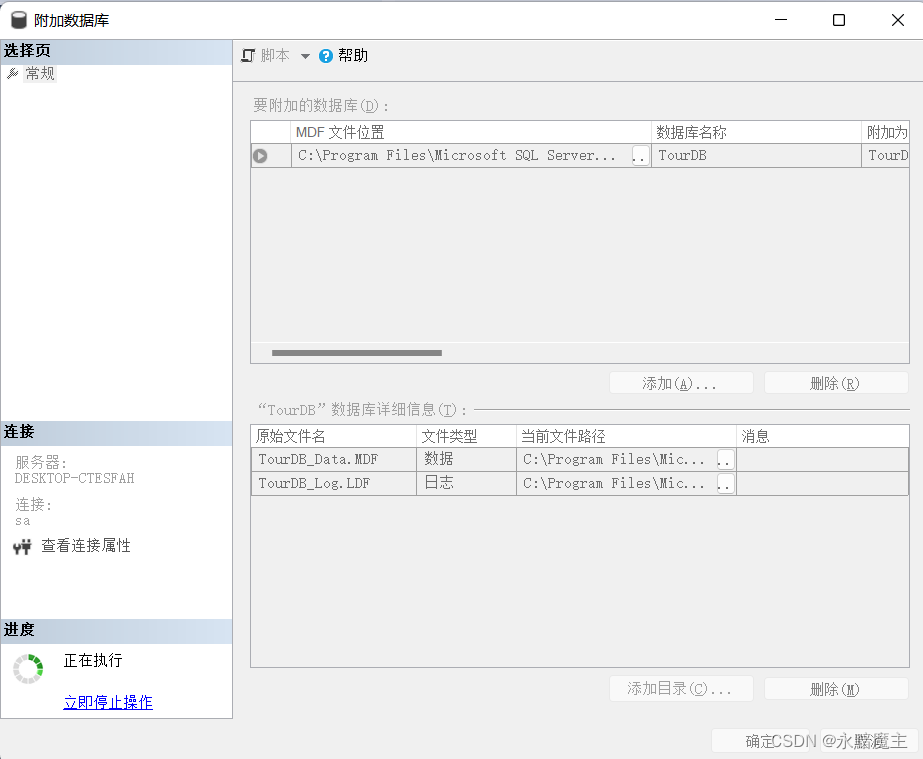Browse path for TourDB_Log.LDF file
This screenshot has height=759, width=923.
coord(725,484)
